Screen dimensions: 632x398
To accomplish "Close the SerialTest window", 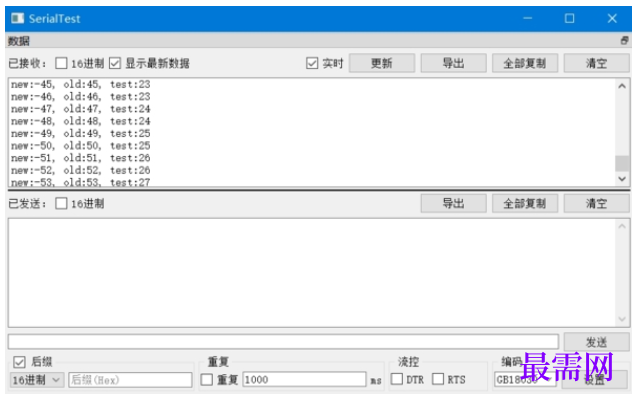I will tap(612, 18).
